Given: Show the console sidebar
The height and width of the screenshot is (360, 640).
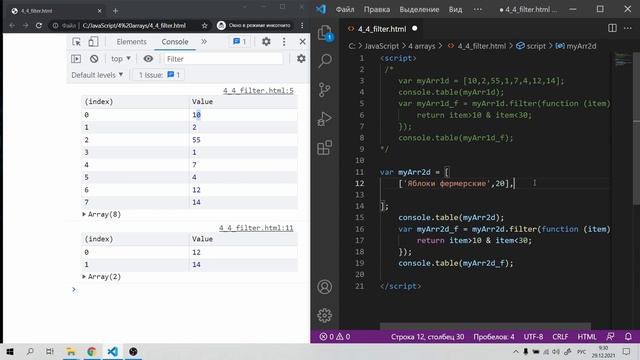Looking at the screenshot, I should pyautogui.click(x=76, y=59).
